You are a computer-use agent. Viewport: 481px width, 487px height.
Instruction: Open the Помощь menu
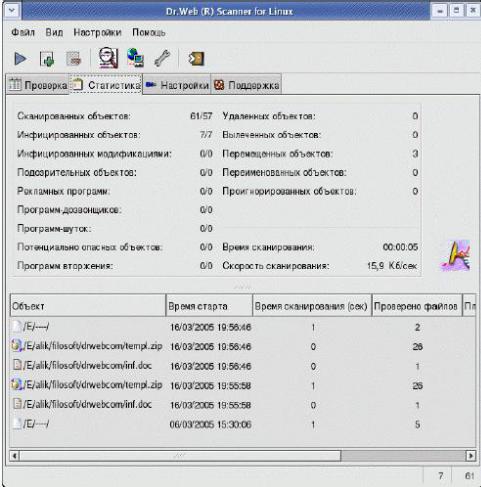[149, 32]
